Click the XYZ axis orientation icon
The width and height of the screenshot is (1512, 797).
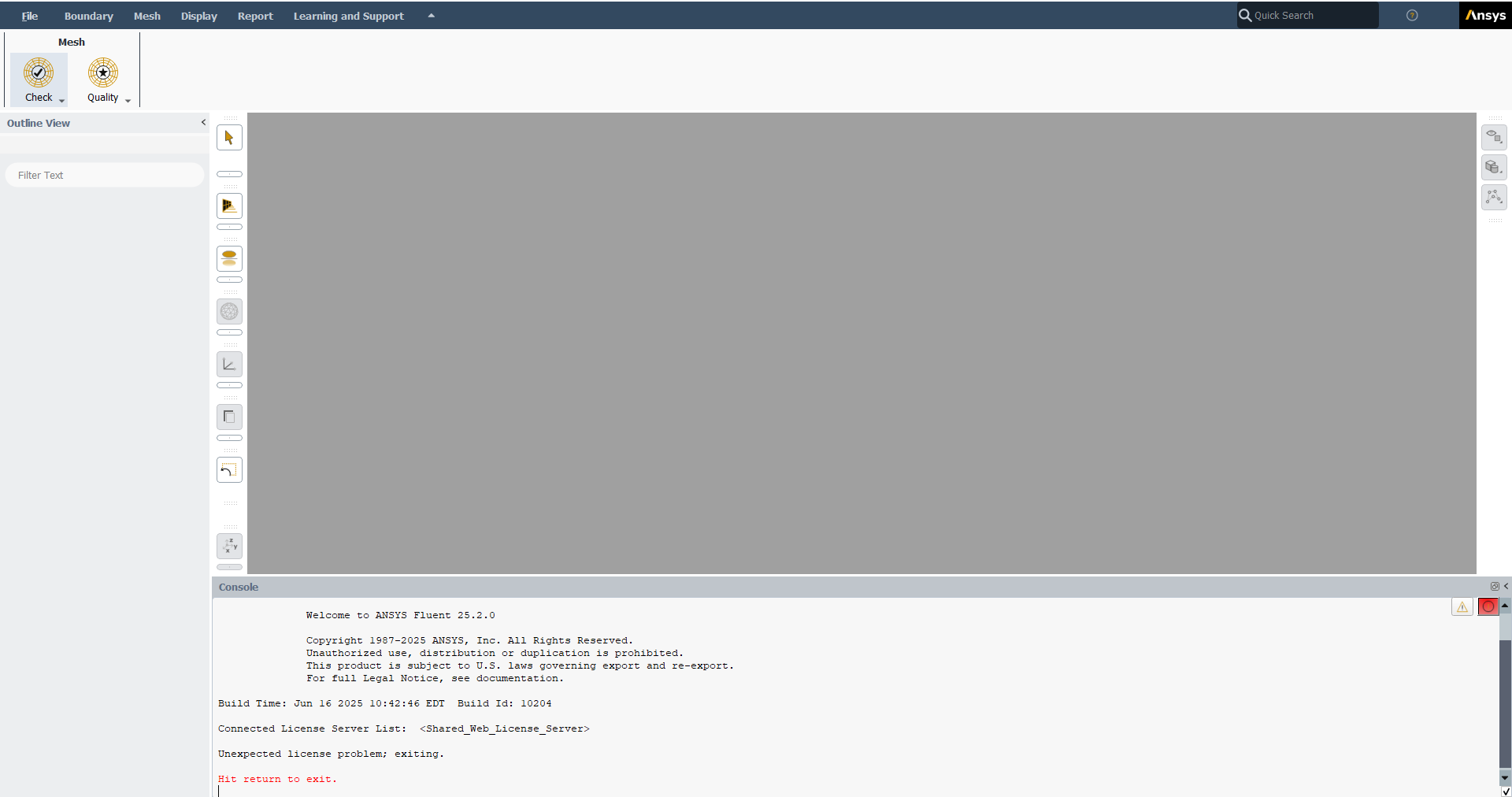(x=229, y=546)
